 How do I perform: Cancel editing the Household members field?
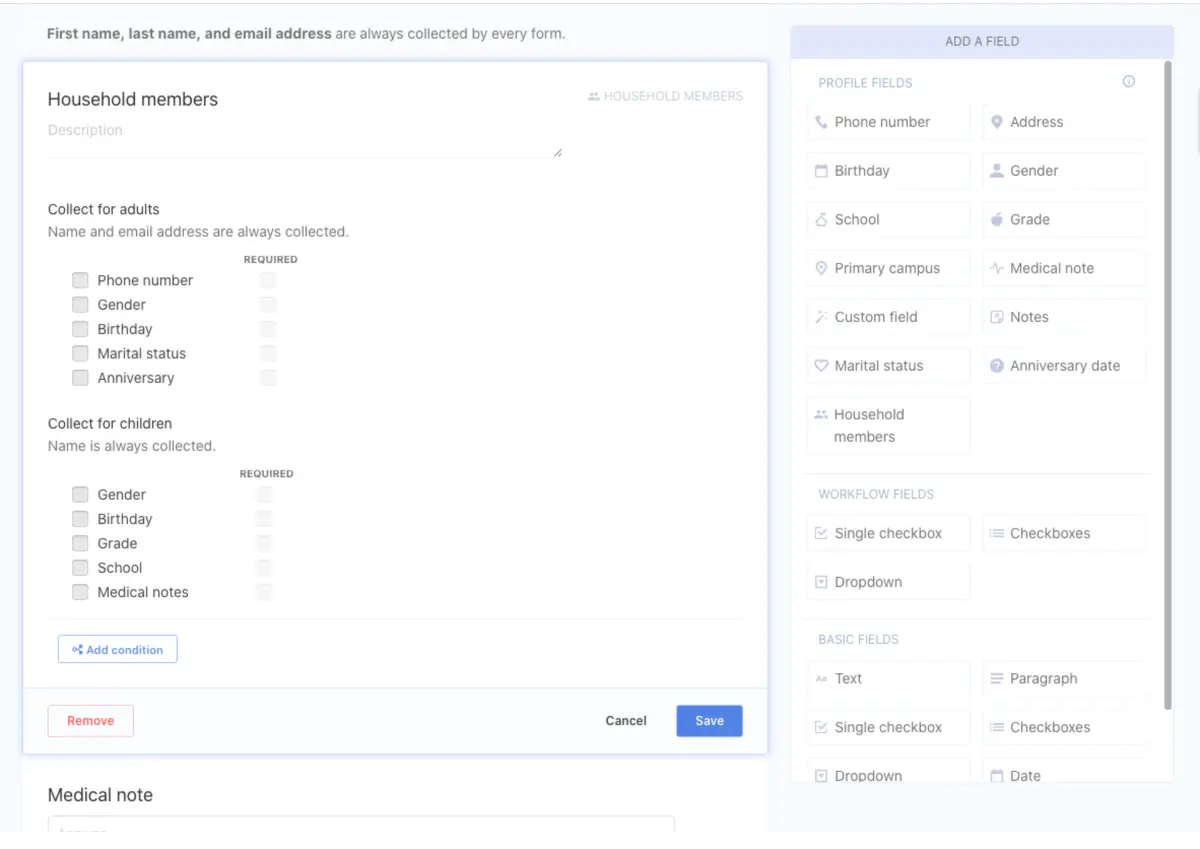(626, 721)
